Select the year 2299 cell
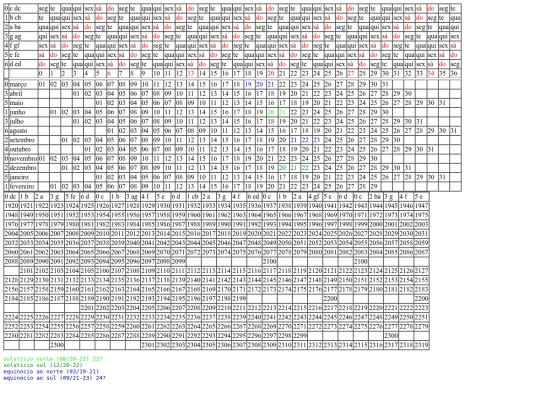This screenshot has width=540, height=405. tap(300, 336)
